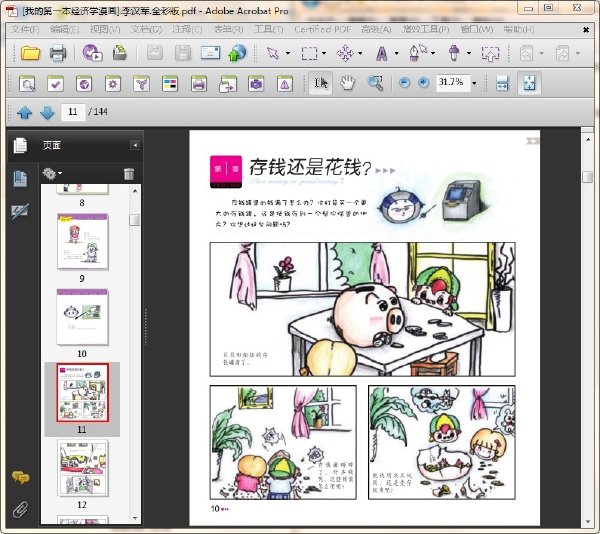The height and width of the screenshot is (534, 600).
Task: Click the magnifier inspector icon in second toolbar
Action: (27, 83)
